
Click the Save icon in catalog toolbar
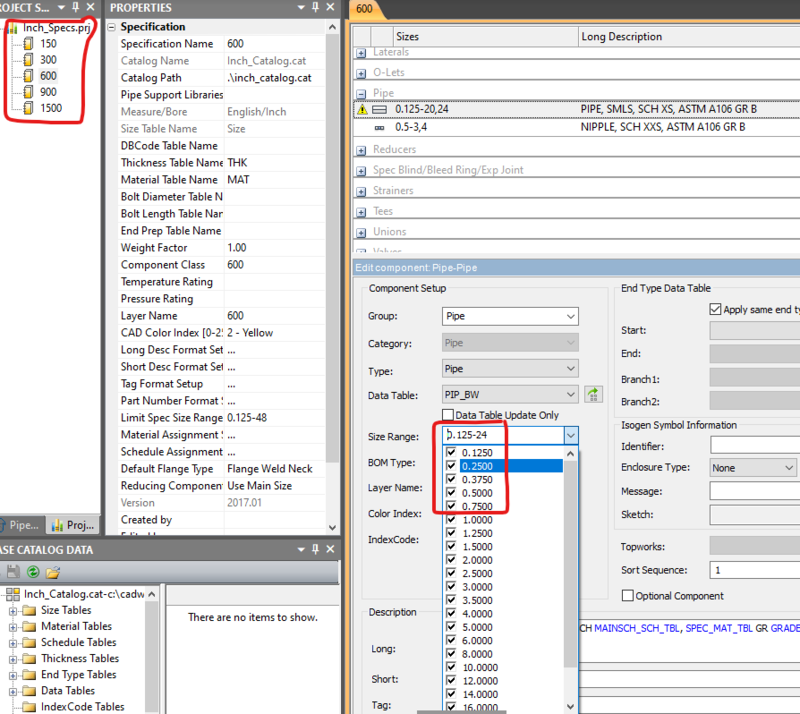[x=13, y=572]
